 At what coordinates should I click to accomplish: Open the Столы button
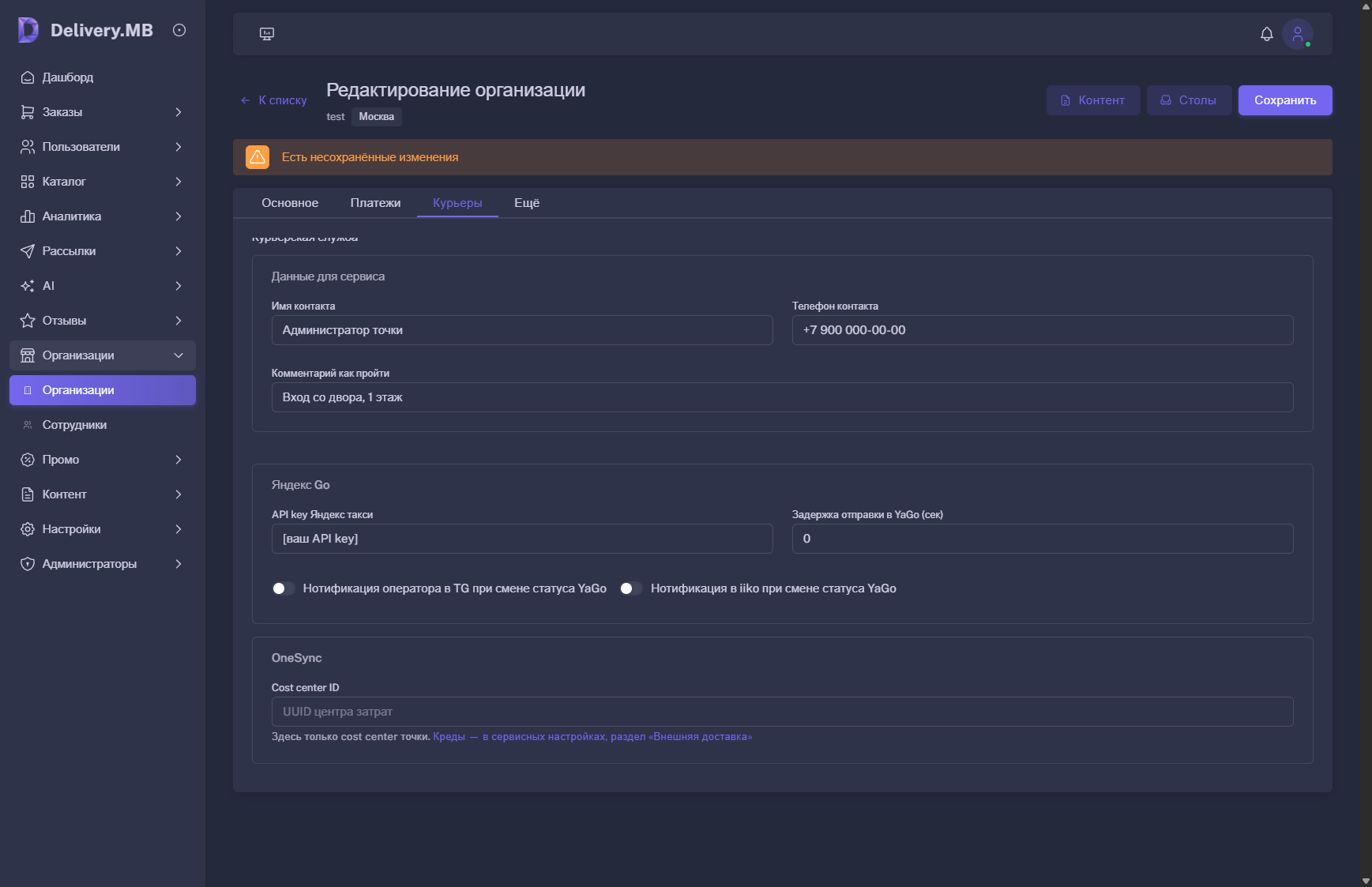[1189, 100]
